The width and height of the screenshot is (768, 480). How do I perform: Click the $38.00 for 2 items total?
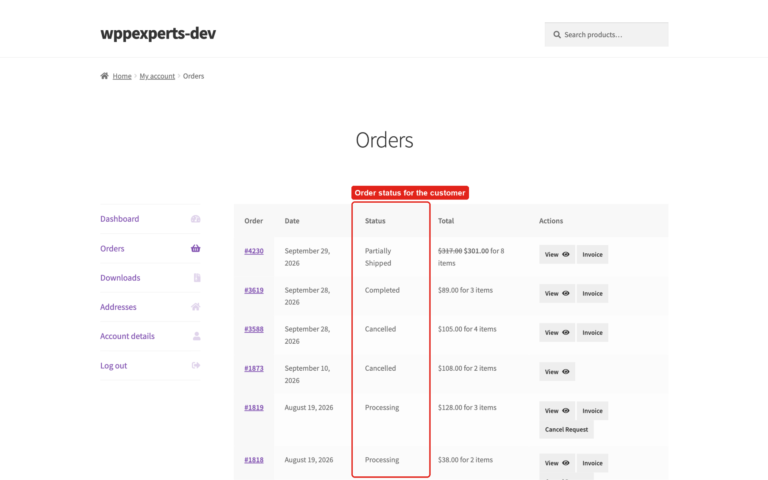465,460
